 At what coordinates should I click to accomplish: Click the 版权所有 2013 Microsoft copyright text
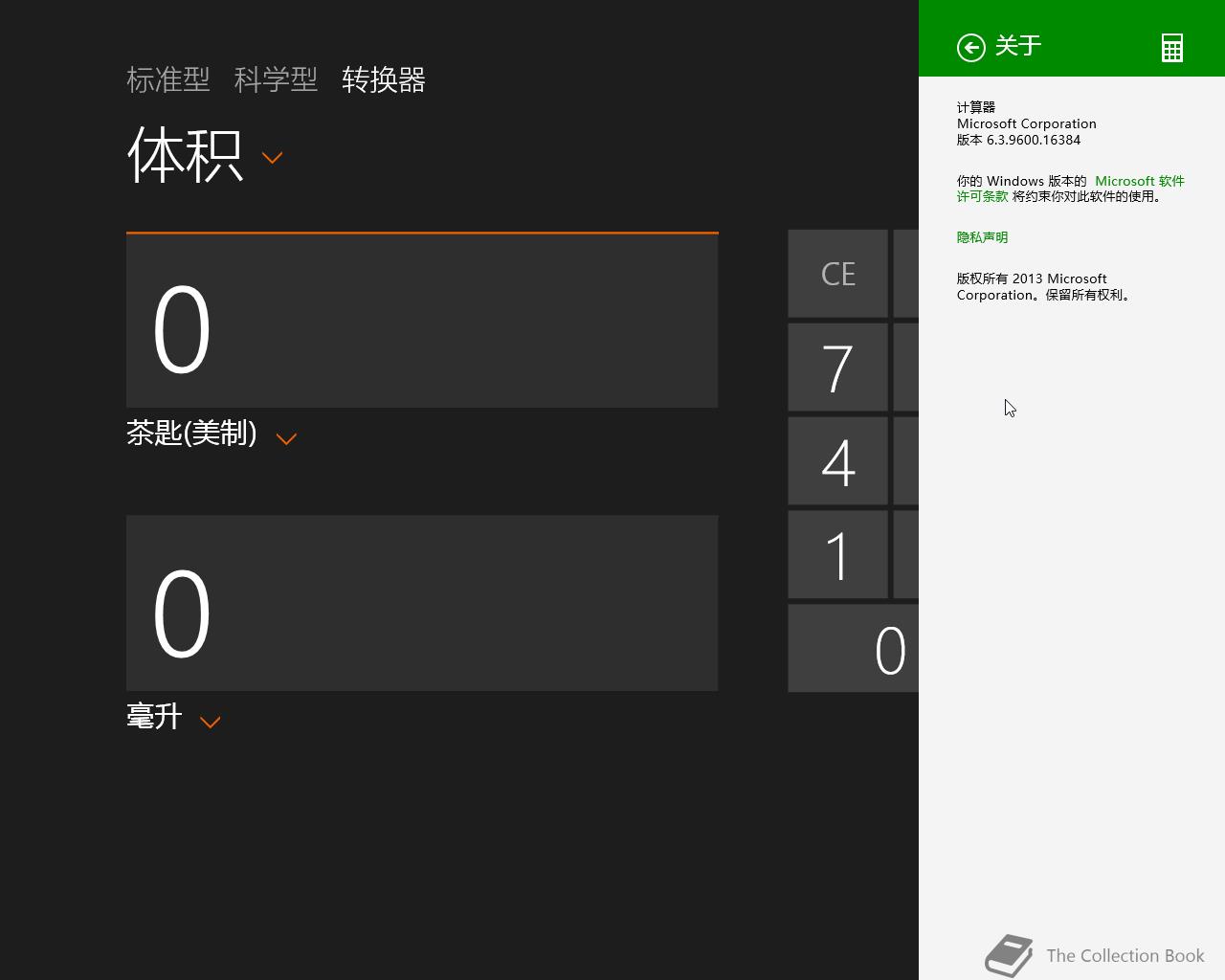click(x=1044, y=287)
